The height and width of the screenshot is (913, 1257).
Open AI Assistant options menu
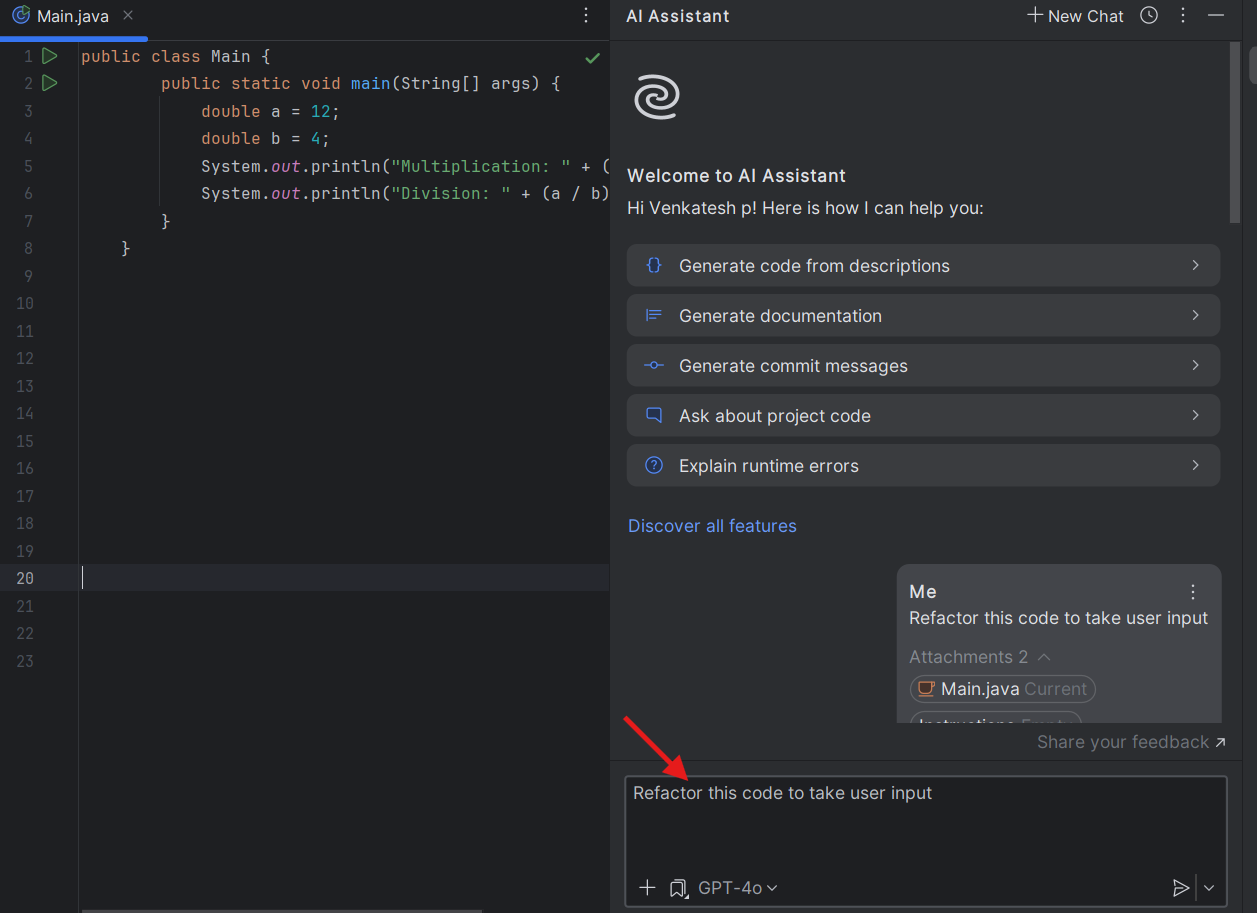[1183, 15]
